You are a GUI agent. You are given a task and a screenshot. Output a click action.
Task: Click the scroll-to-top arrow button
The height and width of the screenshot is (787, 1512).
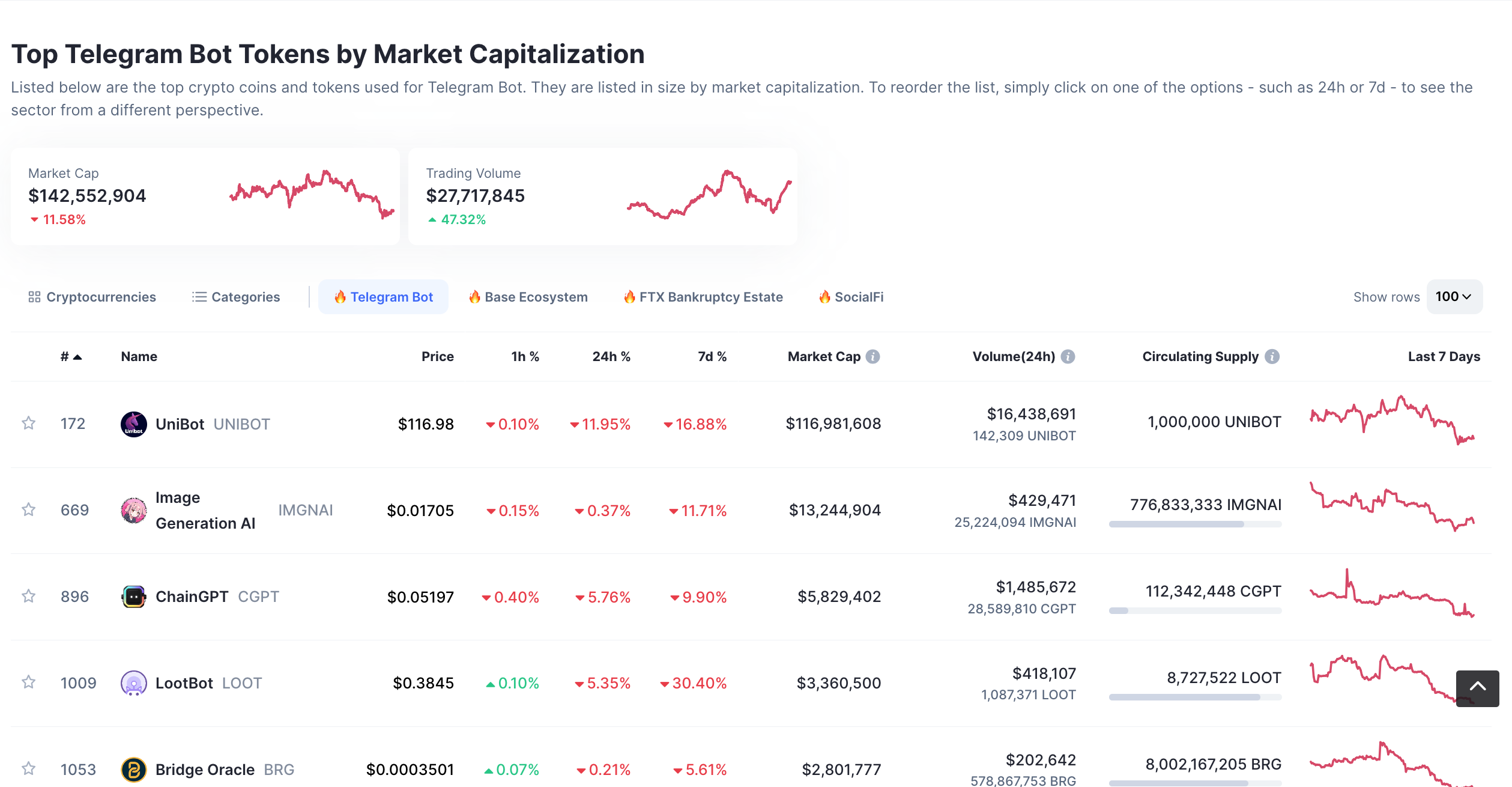click(1477, 688)
